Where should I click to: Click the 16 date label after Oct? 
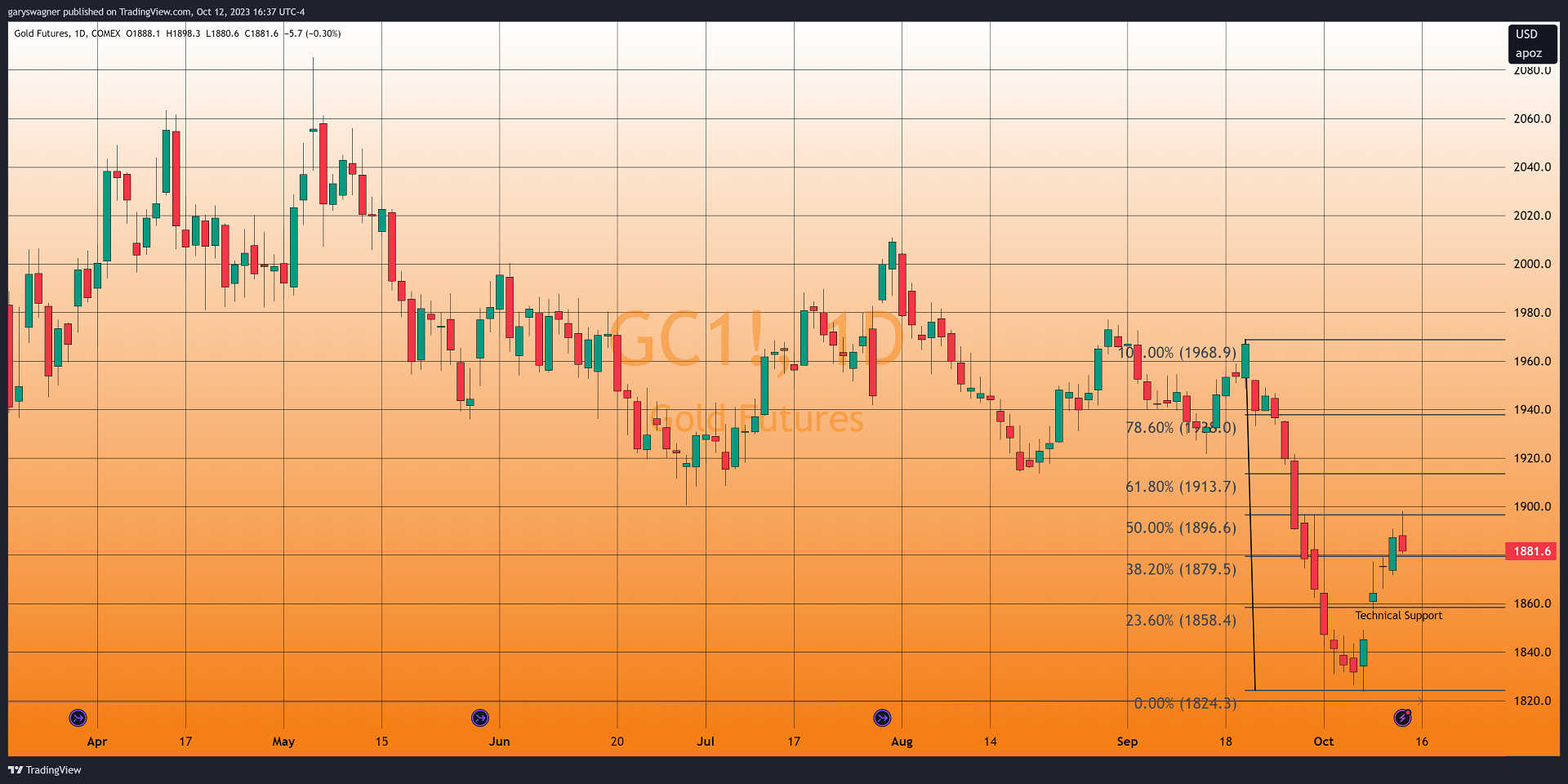point(1422,742)
